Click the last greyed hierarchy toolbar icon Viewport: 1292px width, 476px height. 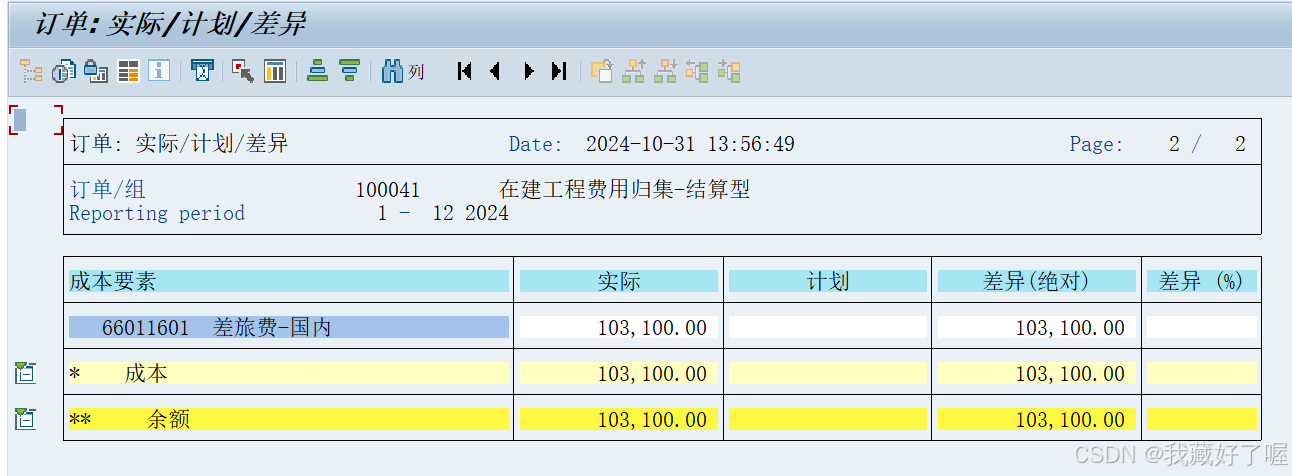(729, 71)
